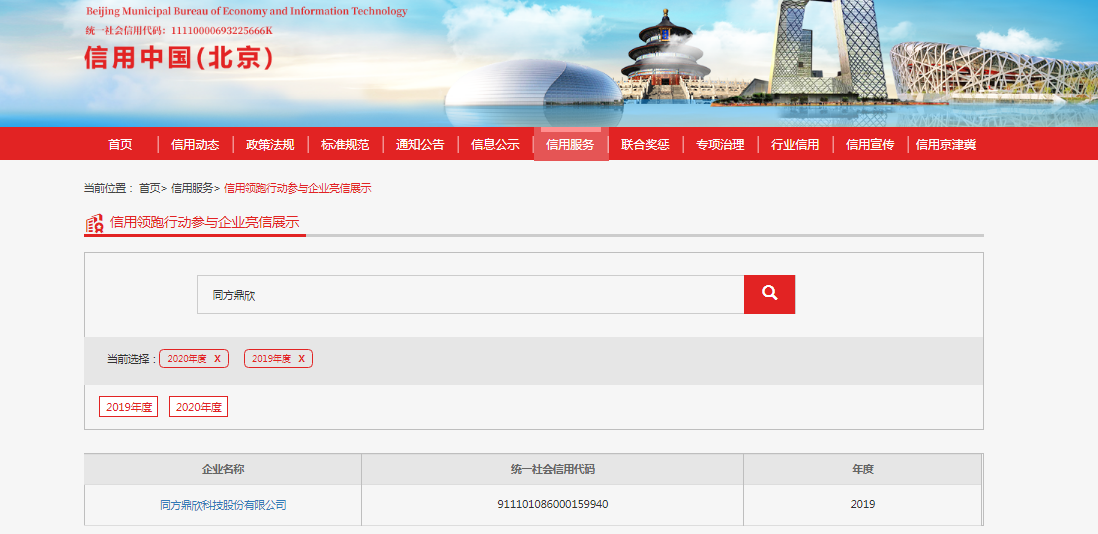Screen dimensions: 1098x534
Task: Click the search field containing 同方鼎欣
Action: (x=470, y=295)
